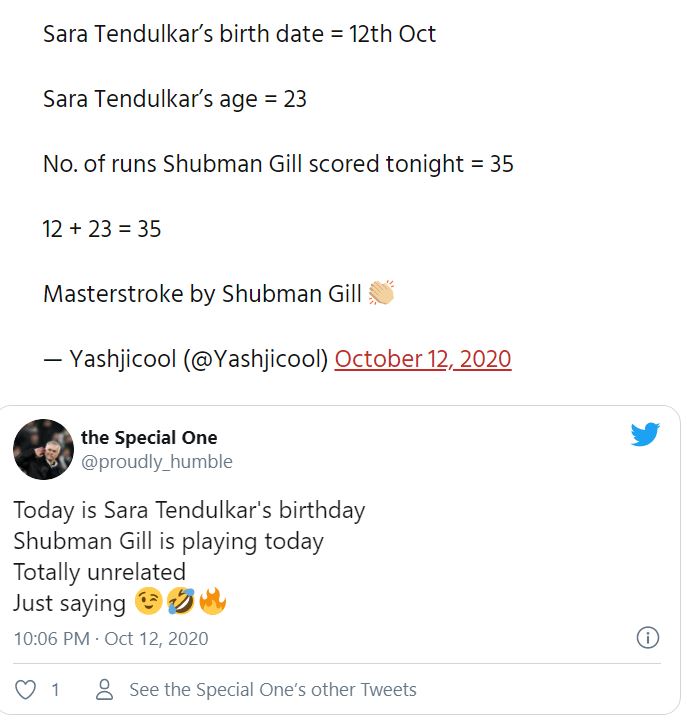
Task: Like the tweet with the heart icon
Action: (x=27, y=690)
